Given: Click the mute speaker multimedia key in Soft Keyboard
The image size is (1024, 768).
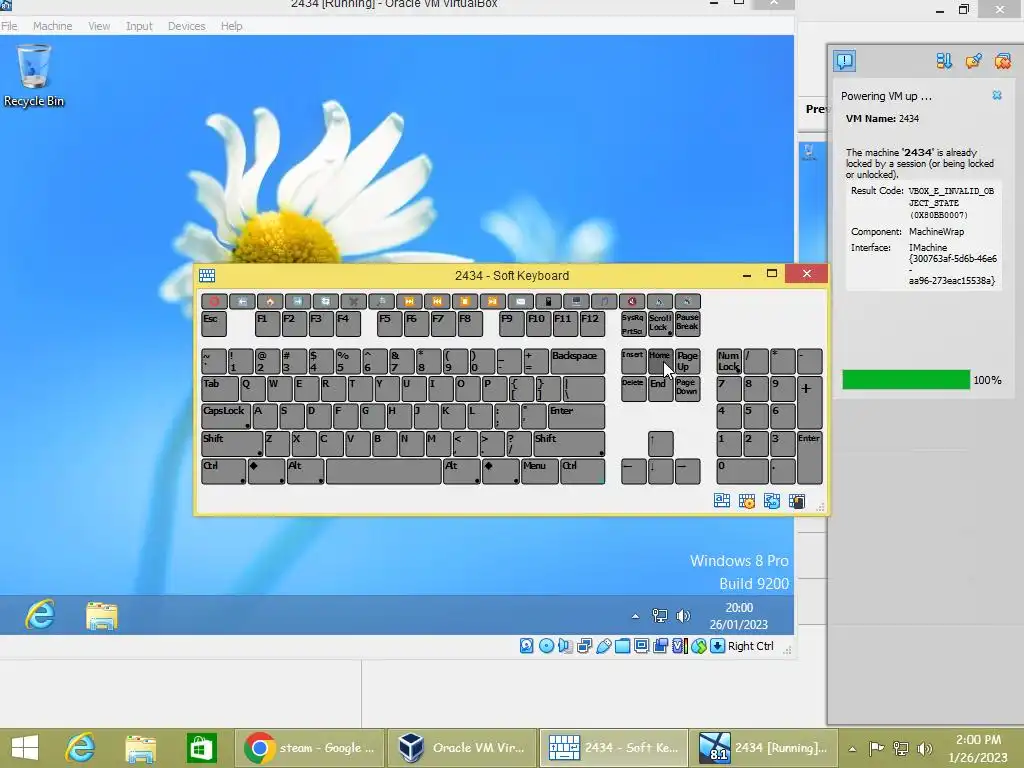Looking at the screenshot, I should [x=632, y=301].
